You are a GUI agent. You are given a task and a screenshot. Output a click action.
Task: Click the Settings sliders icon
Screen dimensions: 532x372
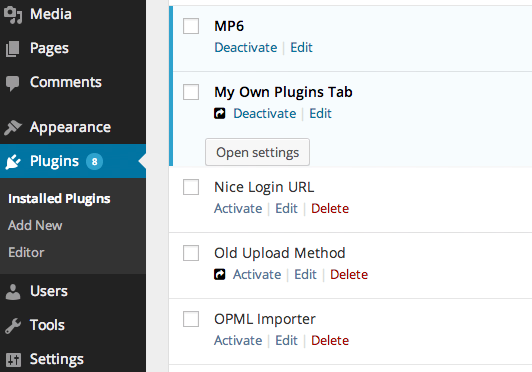click(x=13, y=360)
